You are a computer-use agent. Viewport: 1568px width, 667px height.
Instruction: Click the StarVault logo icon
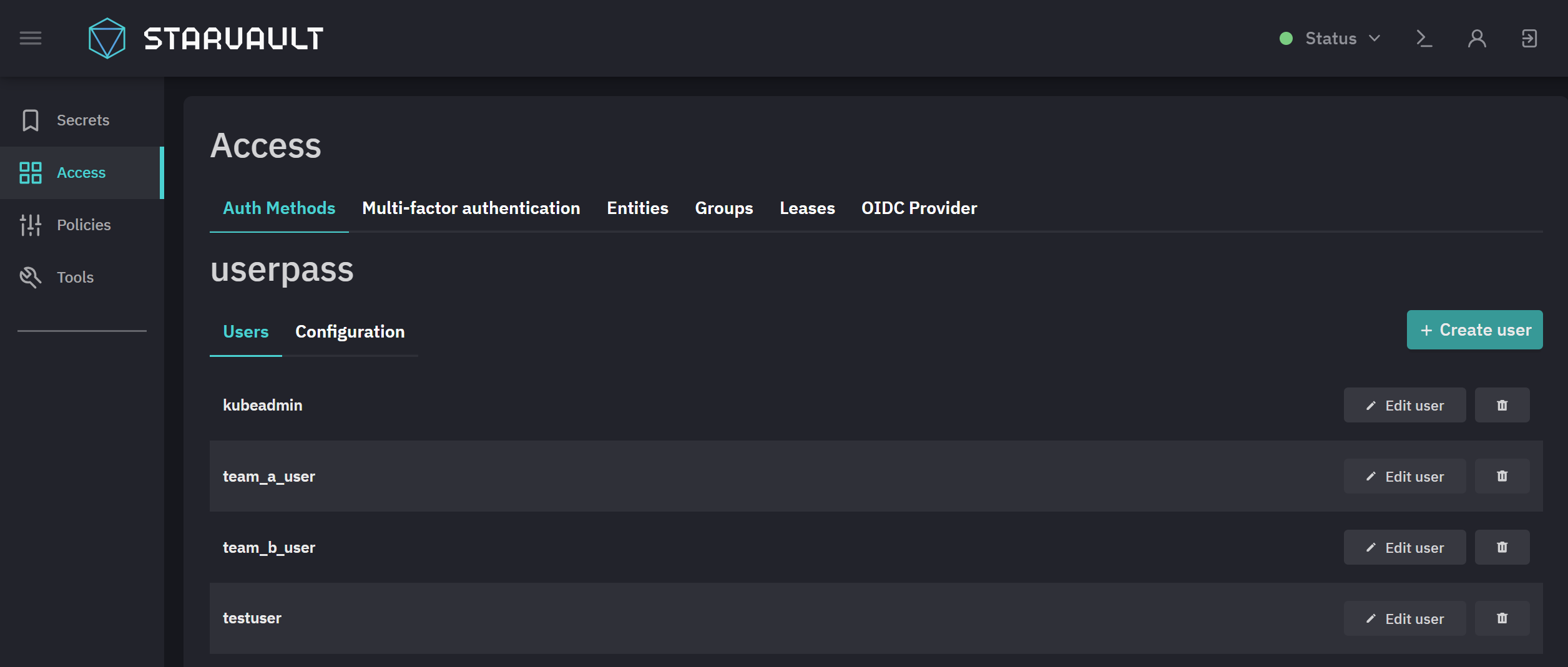[x=107, y=39]
